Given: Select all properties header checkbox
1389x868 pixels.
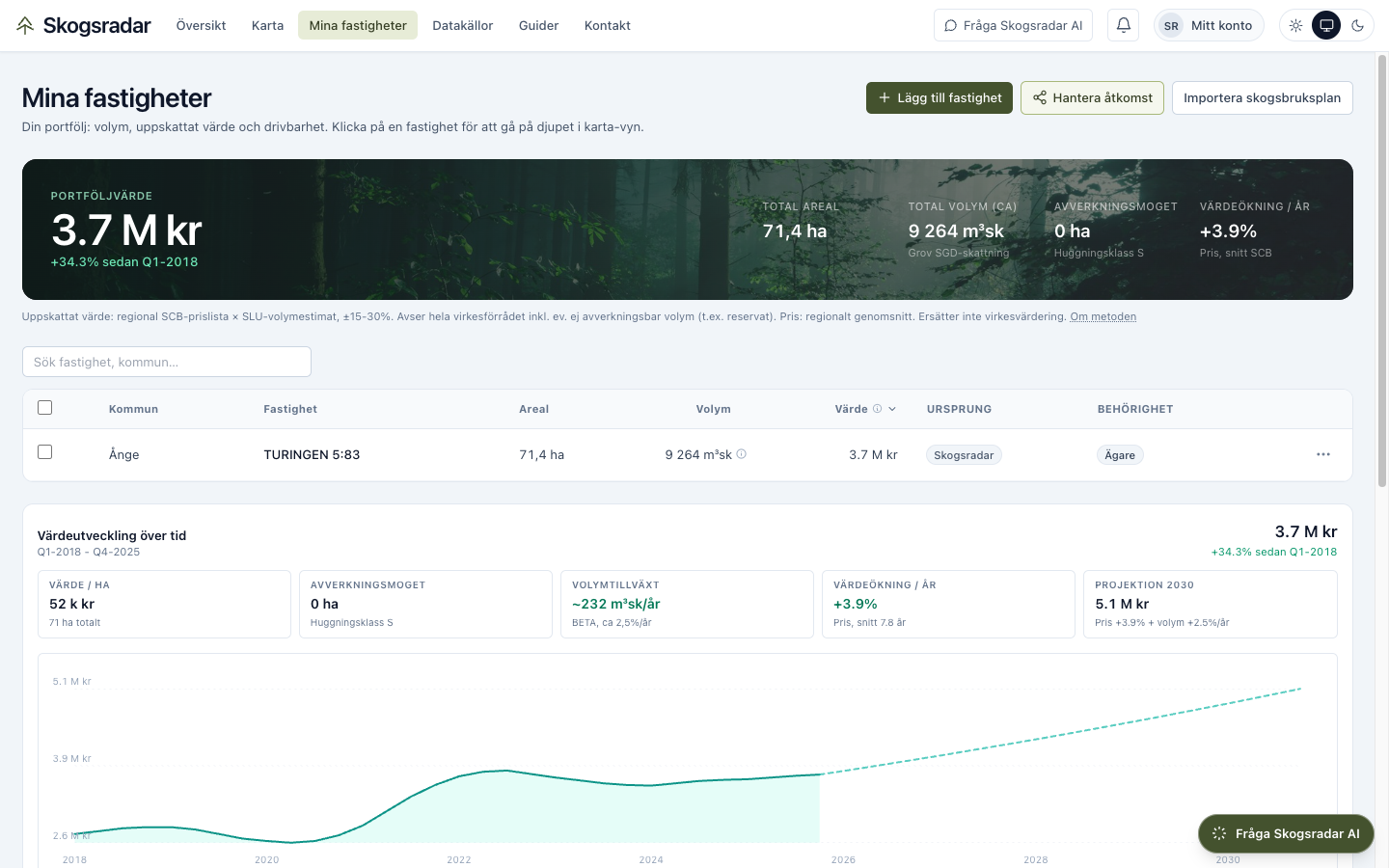Looking at the screenshot, I should (x=44, y=408).
